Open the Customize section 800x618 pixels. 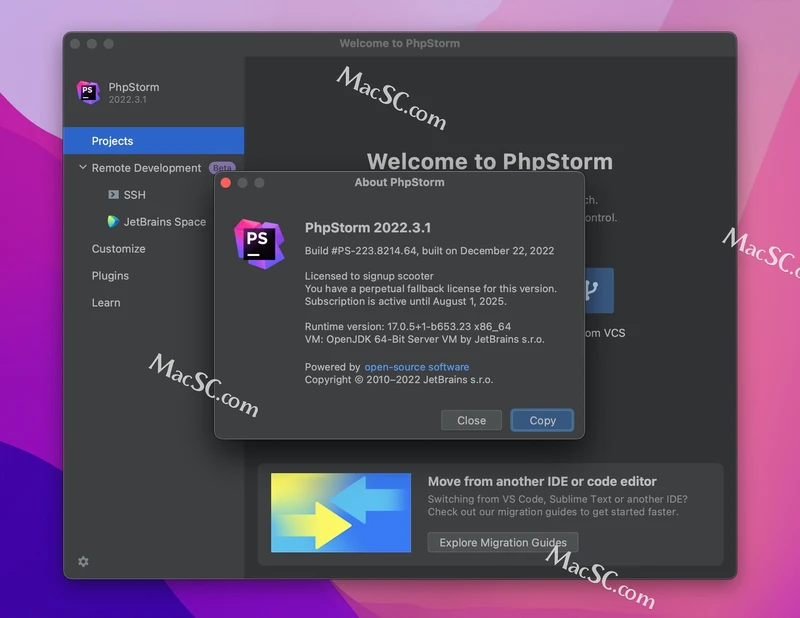point(118,249)
